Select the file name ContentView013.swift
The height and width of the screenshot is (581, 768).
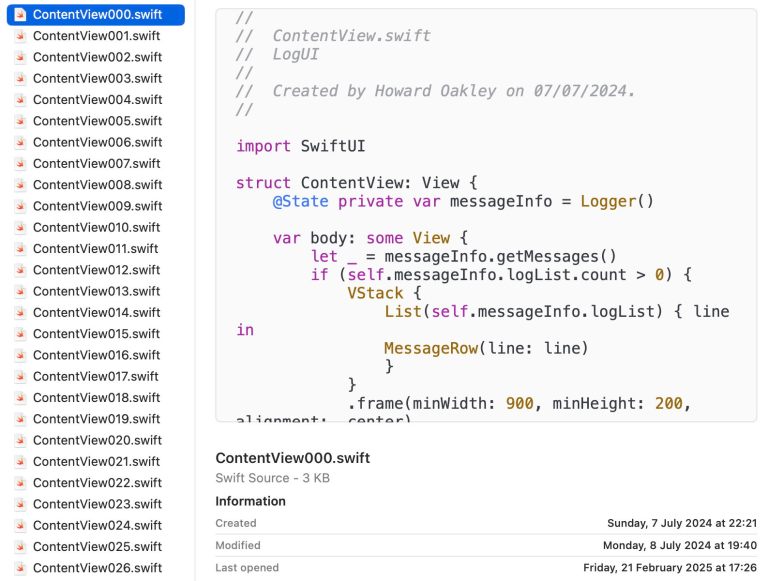pos(96,291)
